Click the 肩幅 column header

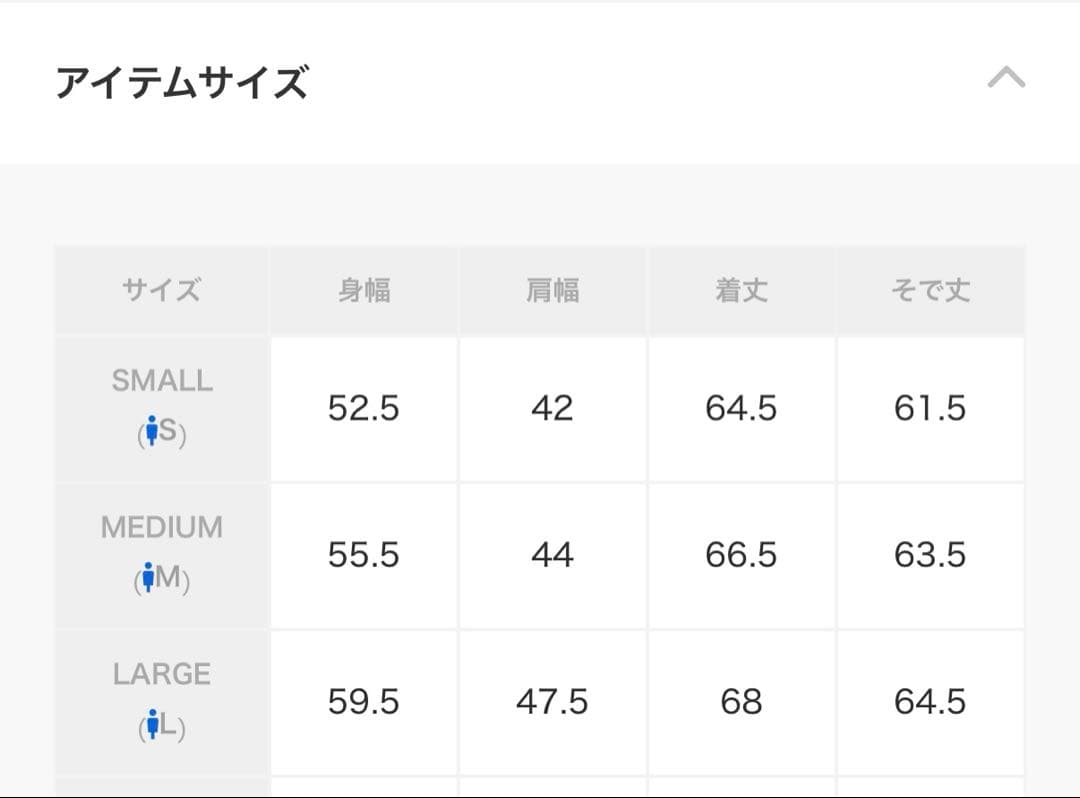coord(552,290)
